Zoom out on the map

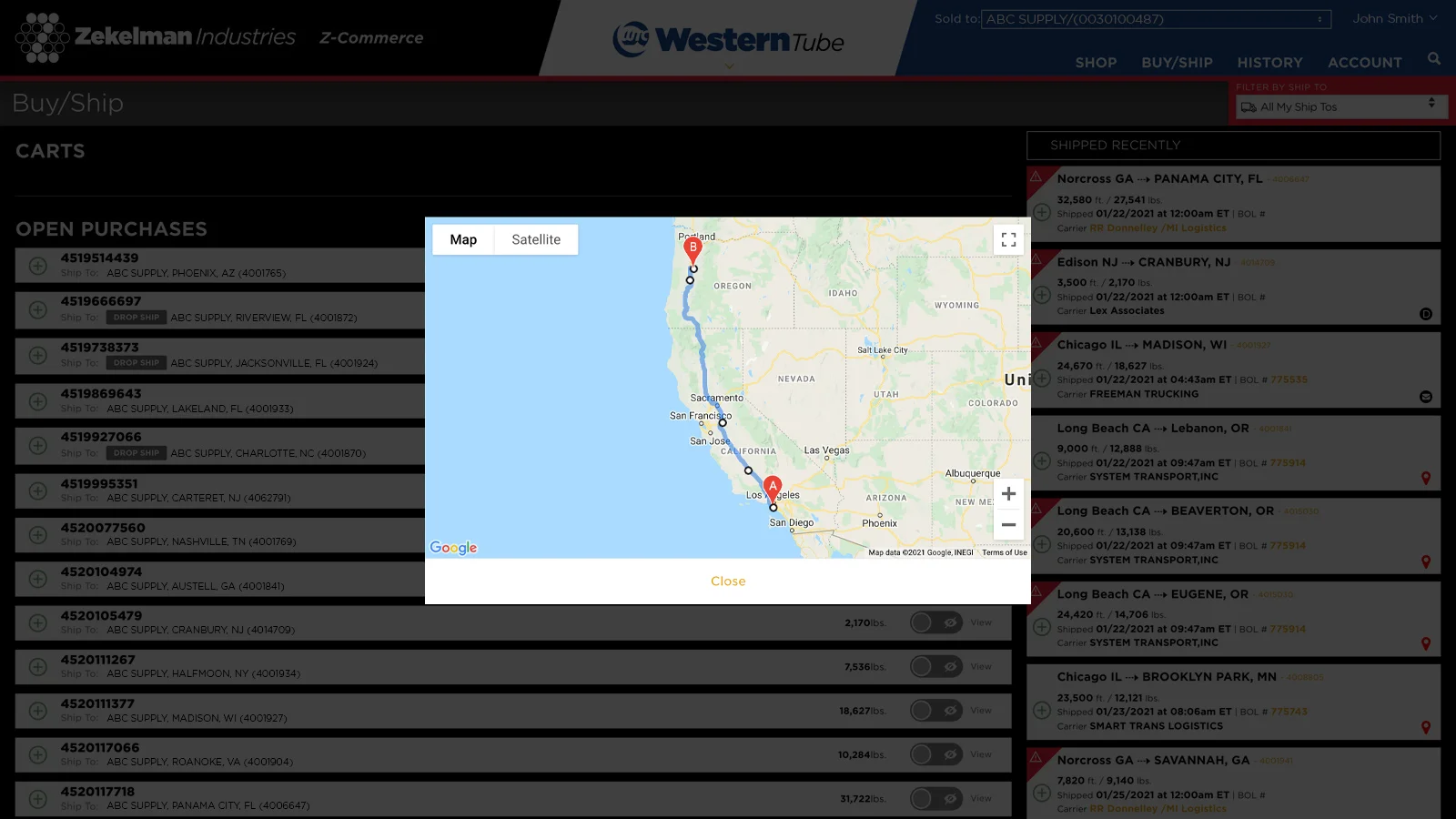[x=1008, y=524]
